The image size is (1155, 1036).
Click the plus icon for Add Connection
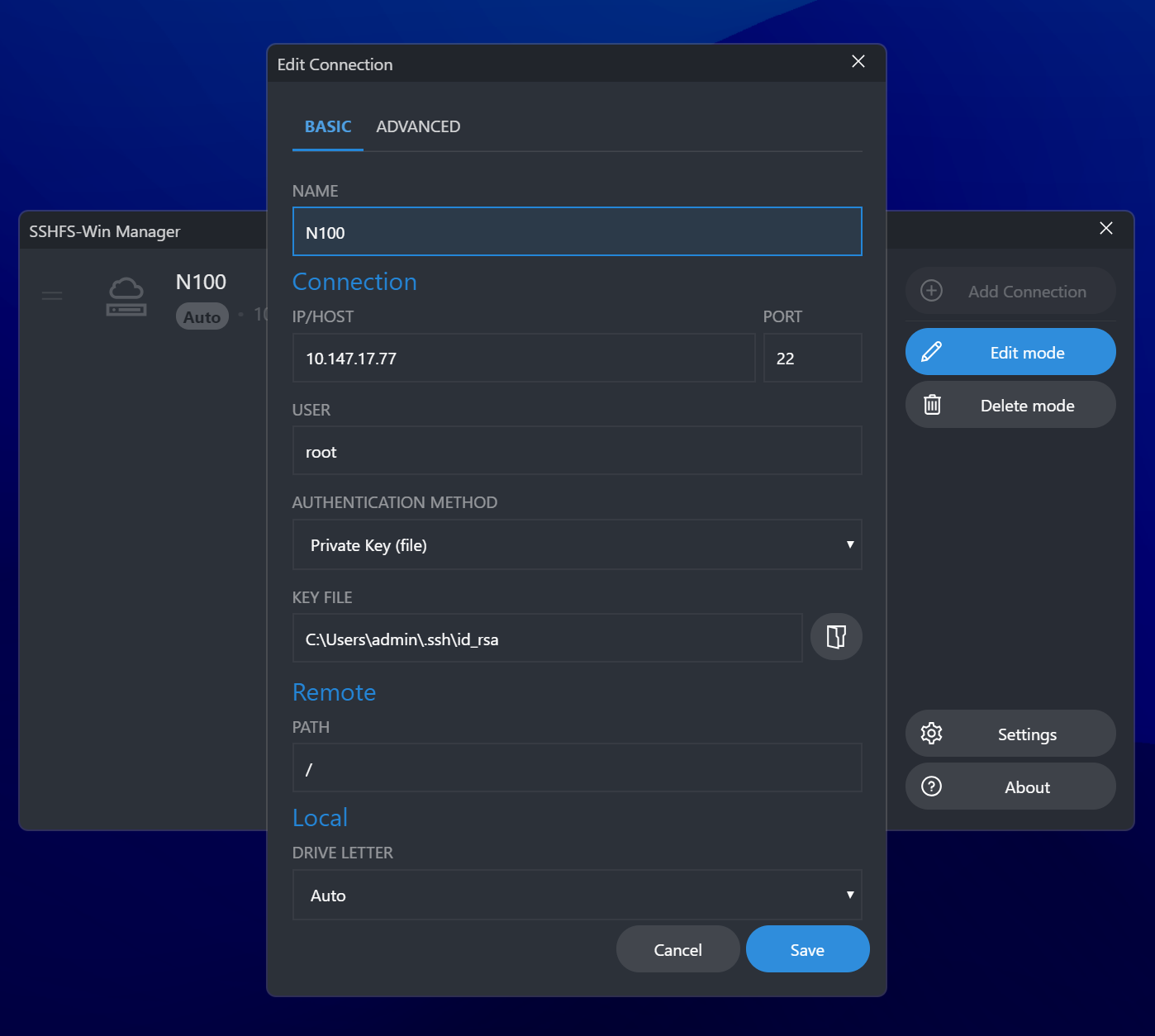coord(932,291)
